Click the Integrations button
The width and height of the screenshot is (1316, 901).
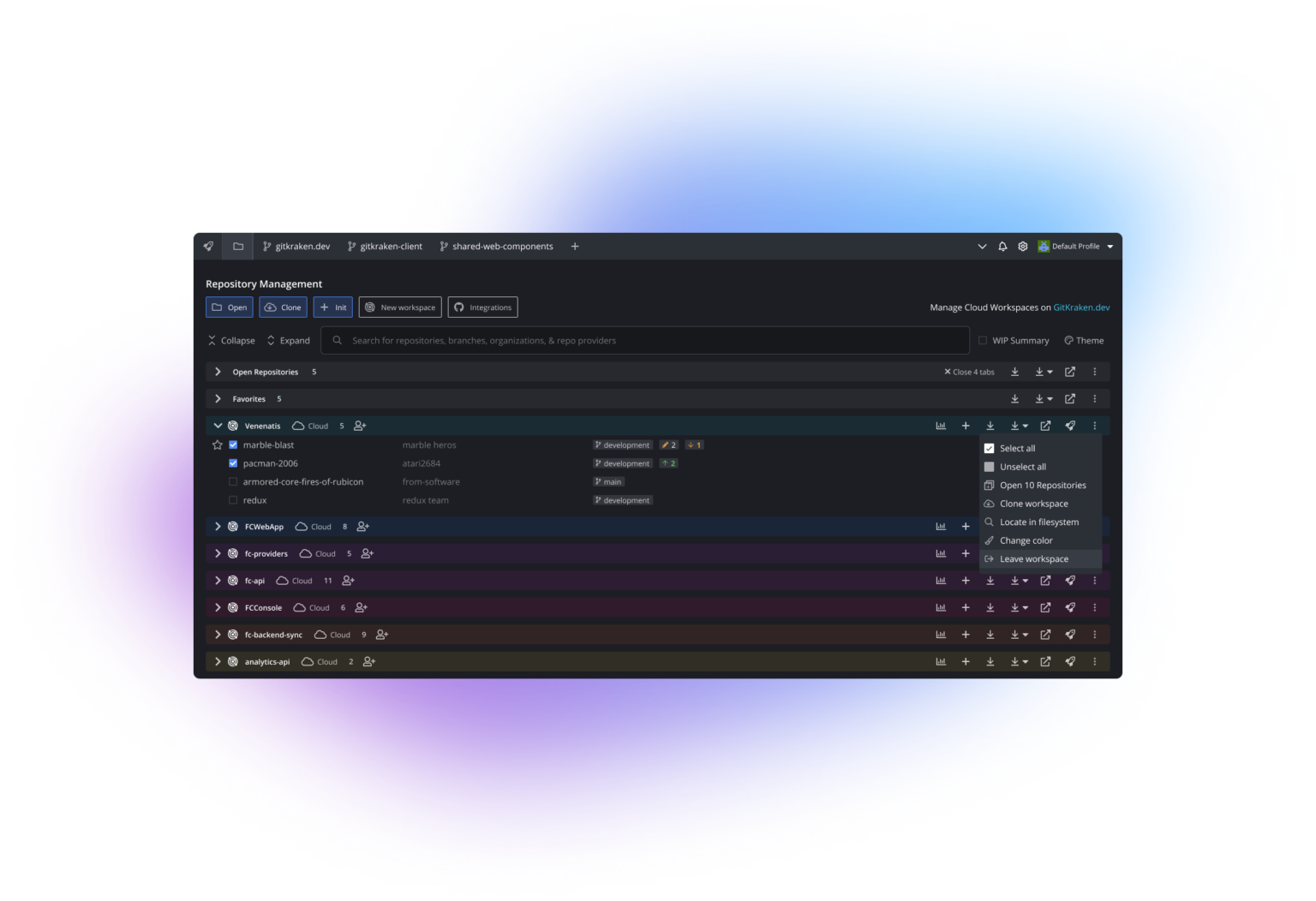[482, 307]
